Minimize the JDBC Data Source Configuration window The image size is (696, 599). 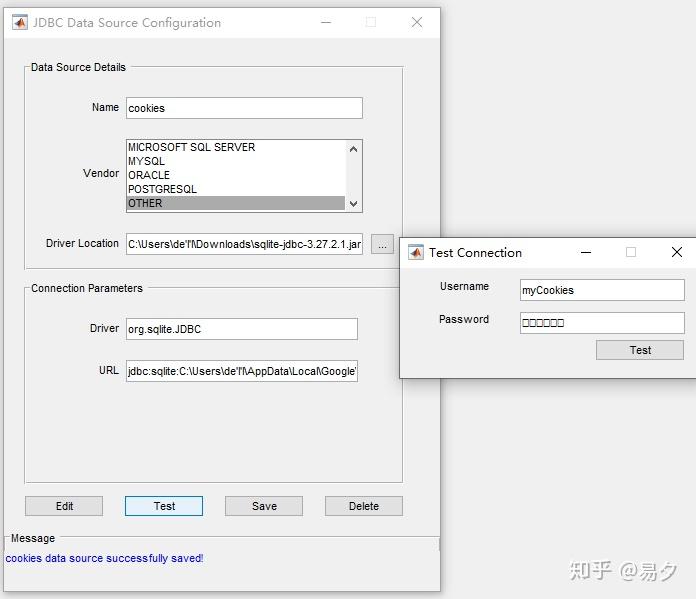[x=326, y=22]
